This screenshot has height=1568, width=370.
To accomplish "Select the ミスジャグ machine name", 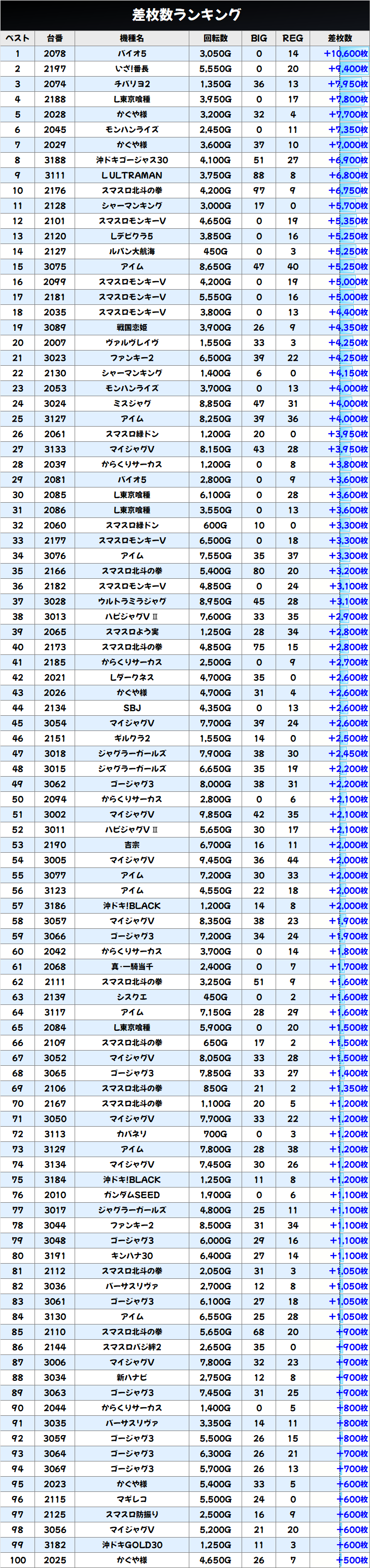I will click(132, 404).
